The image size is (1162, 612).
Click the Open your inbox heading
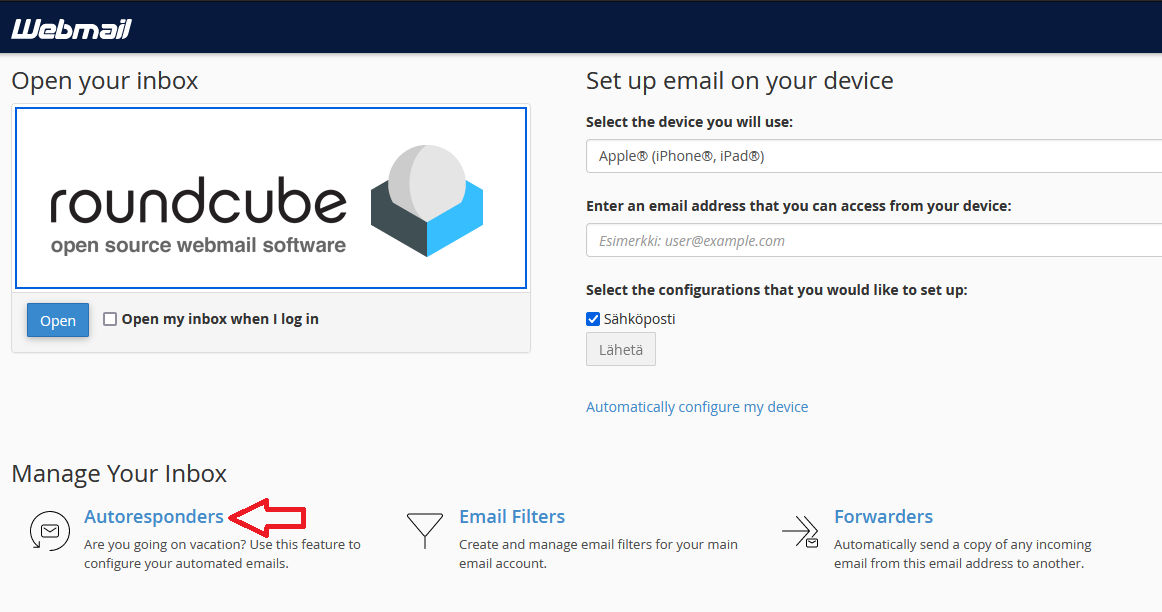coord(105,81)
